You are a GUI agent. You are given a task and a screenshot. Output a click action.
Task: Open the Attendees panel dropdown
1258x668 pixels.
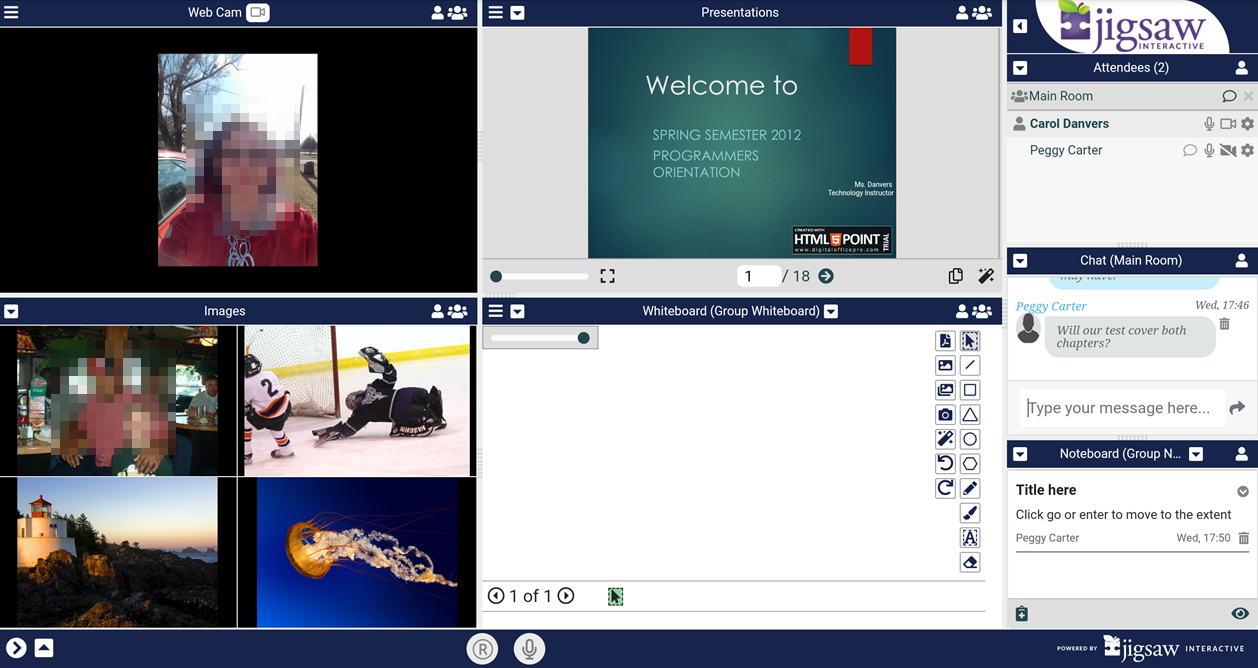pos(1020,68)
